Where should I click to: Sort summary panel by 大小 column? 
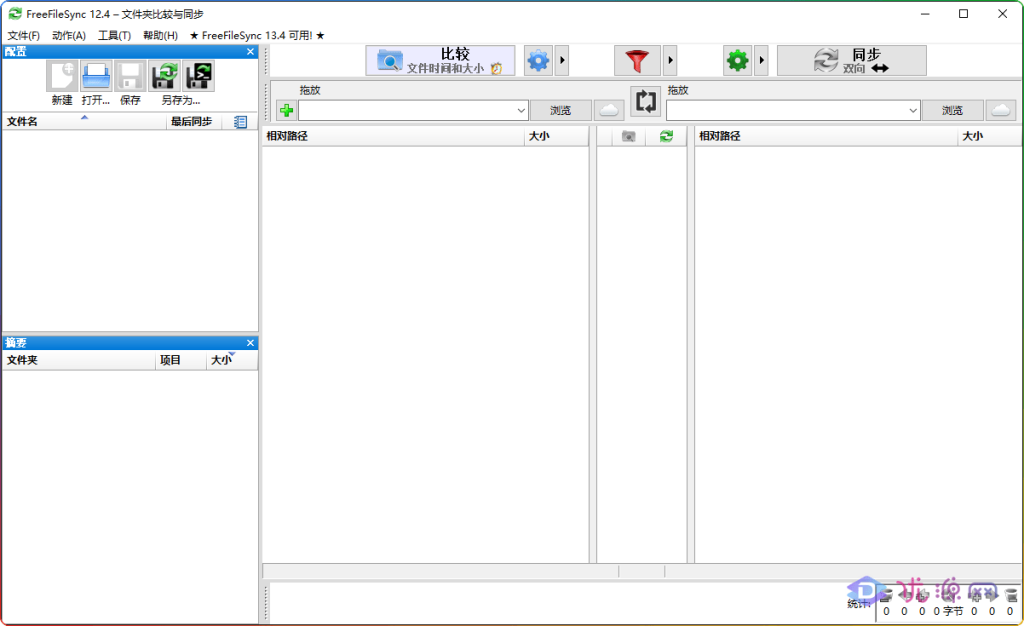coord(232,360)
